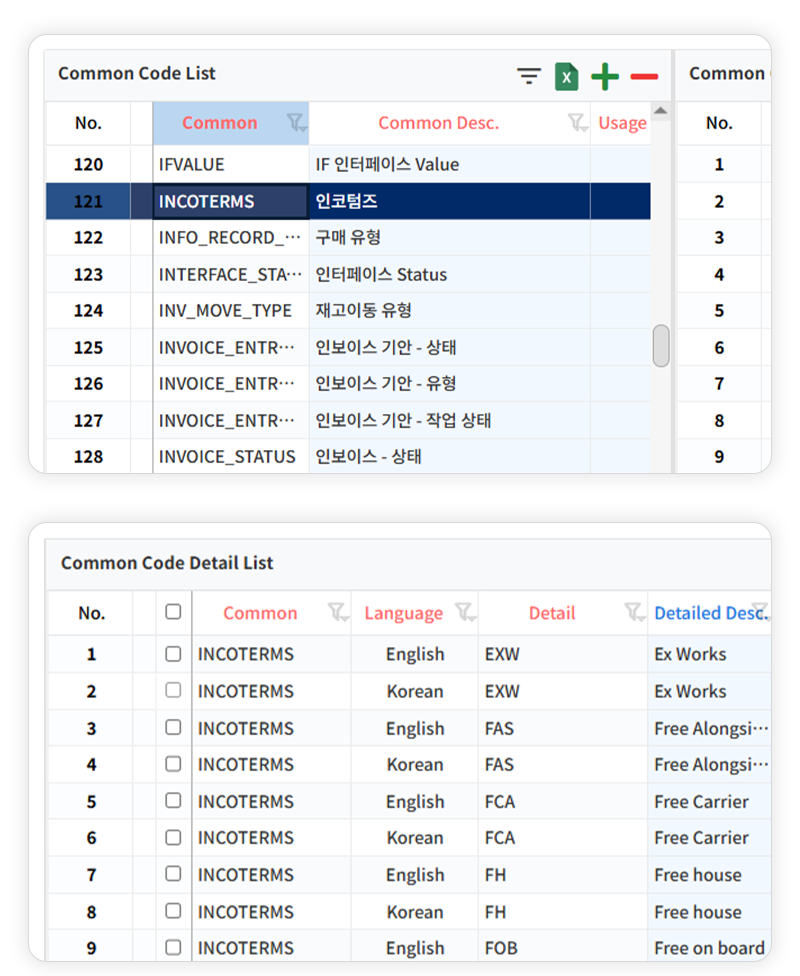
Task: Click the filter lines icon in Common Code List
Action: (529, 76)
